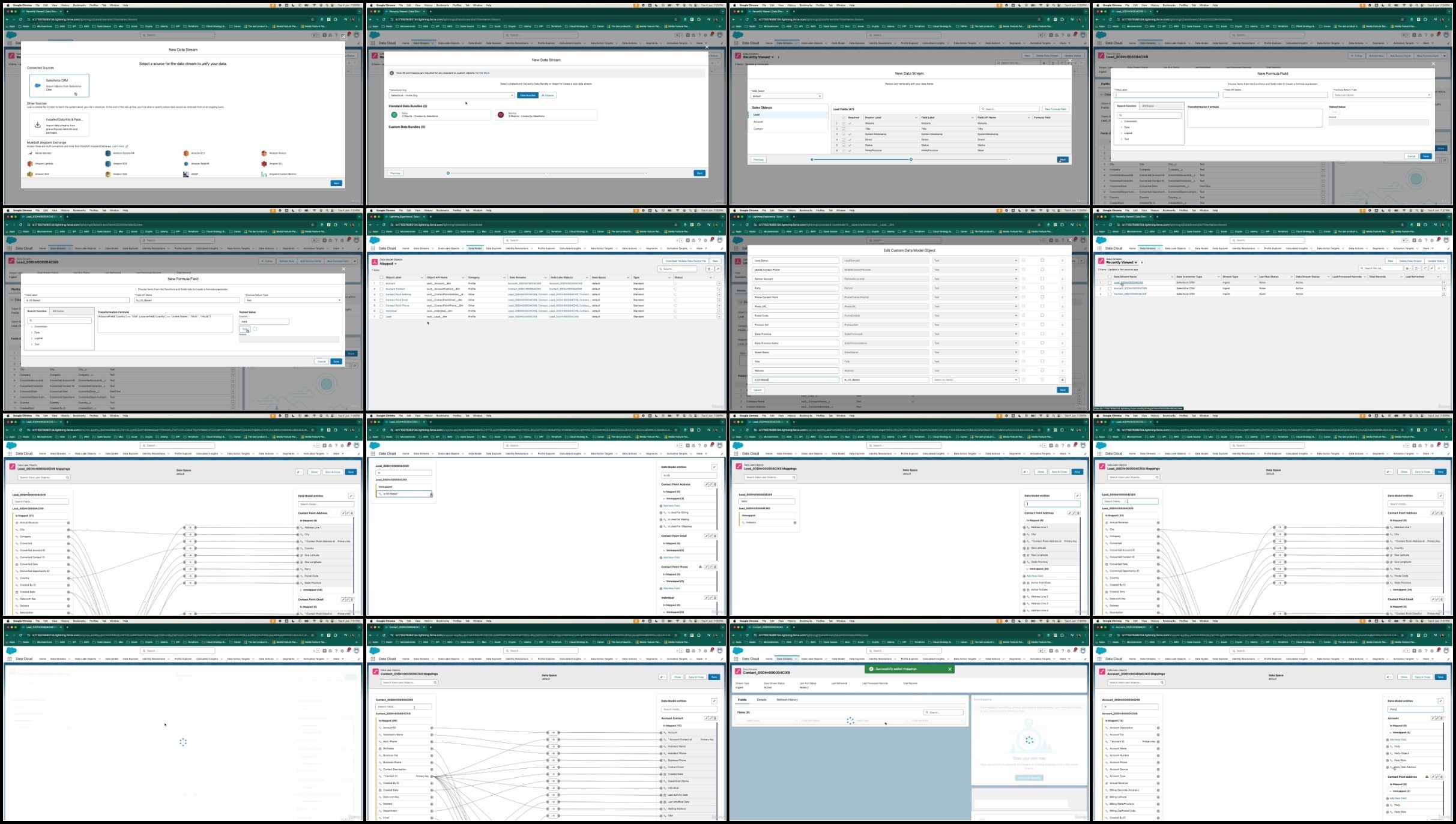Toggle the first checkbox on the Party row in Edit Custom Data Model Object
Viewport: 1456px width, 824px height.
pyautogui.click(x=1023, y=288)
